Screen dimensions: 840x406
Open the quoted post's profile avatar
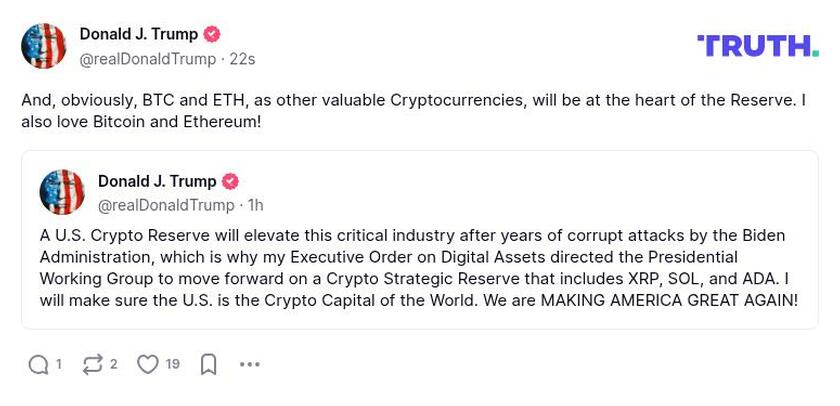62,192
